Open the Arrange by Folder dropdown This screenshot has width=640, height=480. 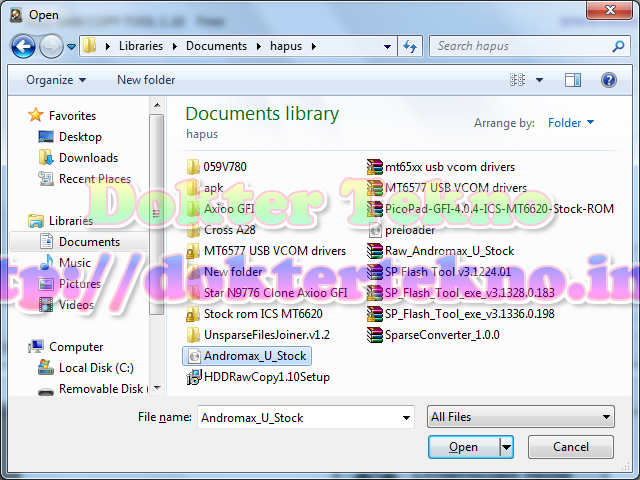571,122
